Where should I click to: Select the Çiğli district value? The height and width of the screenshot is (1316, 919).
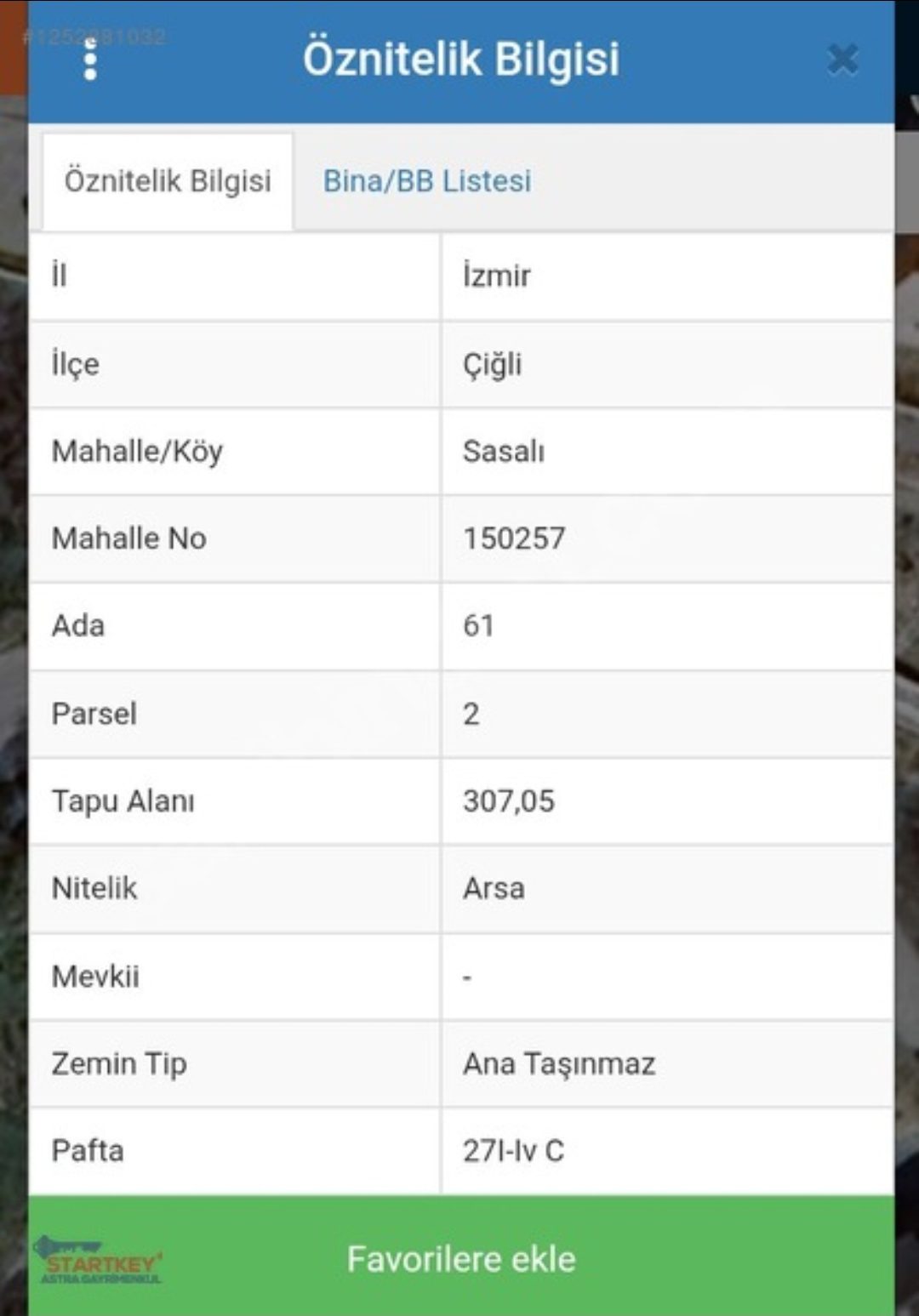click(x=493, y=365)
